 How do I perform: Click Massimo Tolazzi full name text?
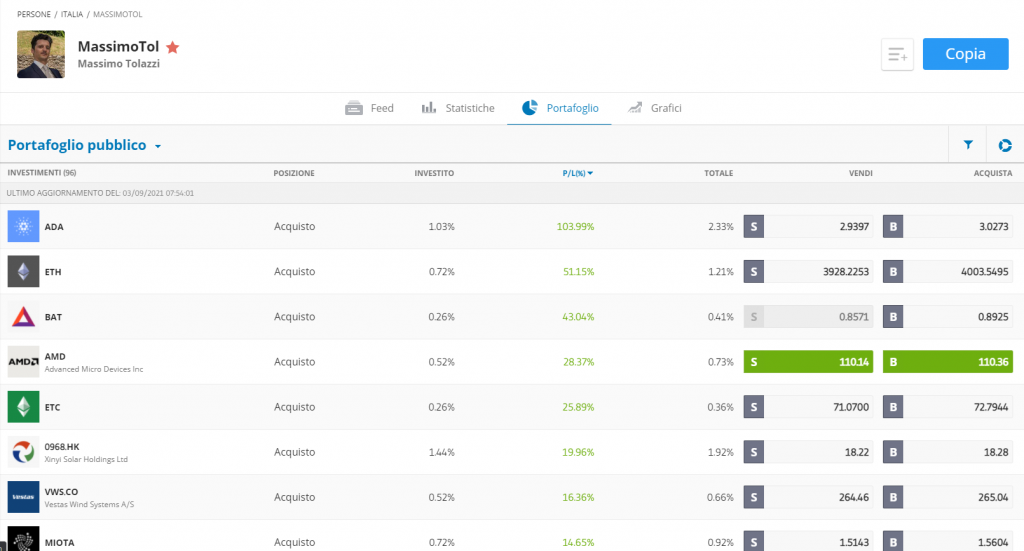pyautogui.click(x=119, y=63)
